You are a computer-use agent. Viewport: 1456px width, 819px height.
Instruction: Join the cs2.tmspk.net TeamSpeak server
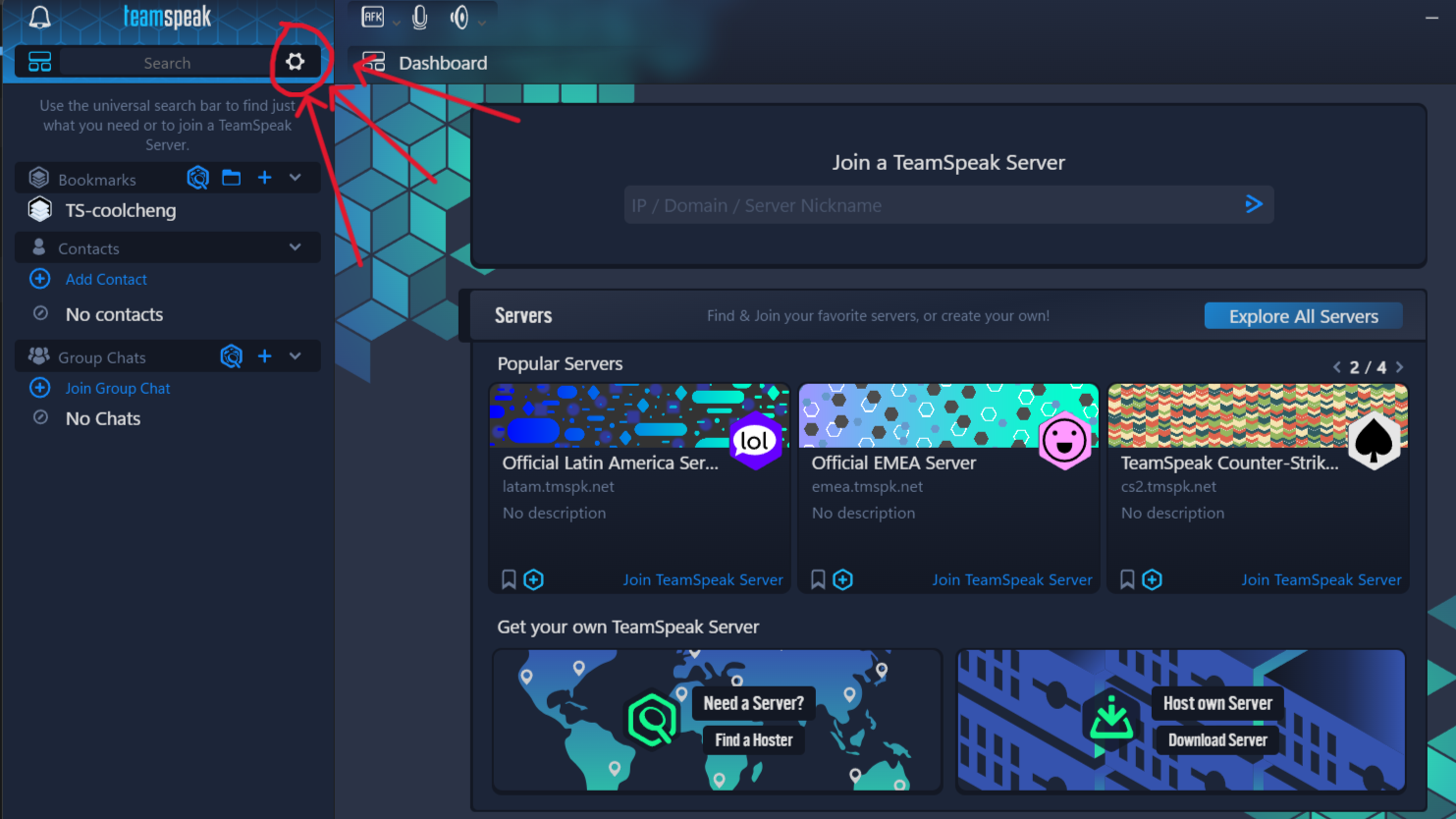pyautogui.click(x=1321, y=579)
